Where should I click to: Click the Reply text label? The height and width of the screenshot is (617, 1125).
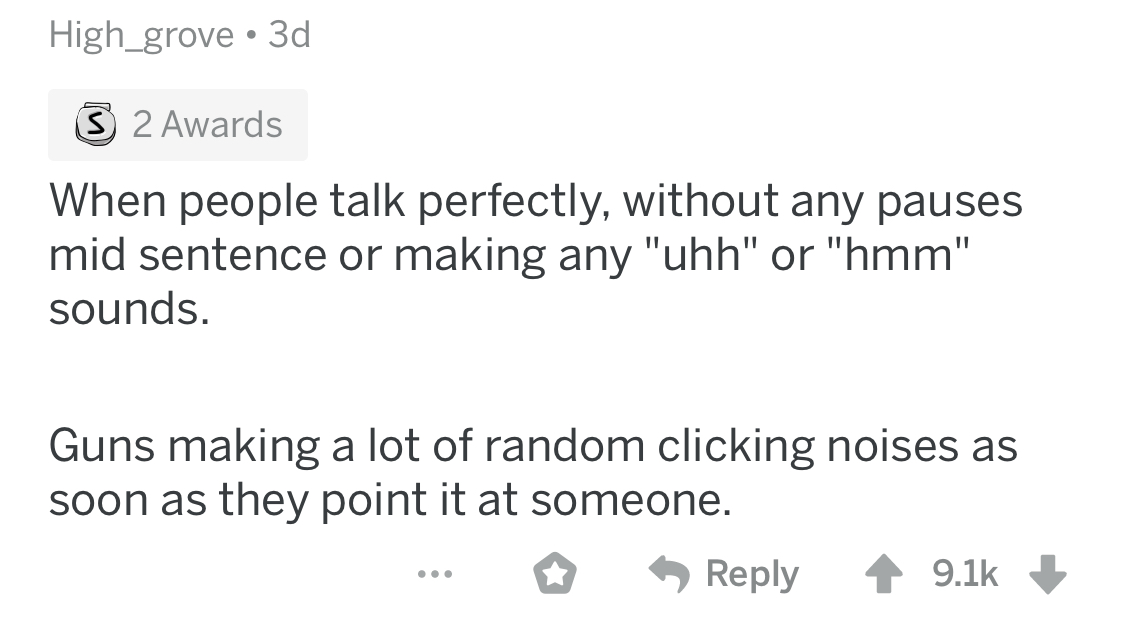pyautogui.click(x=752, y=574)
